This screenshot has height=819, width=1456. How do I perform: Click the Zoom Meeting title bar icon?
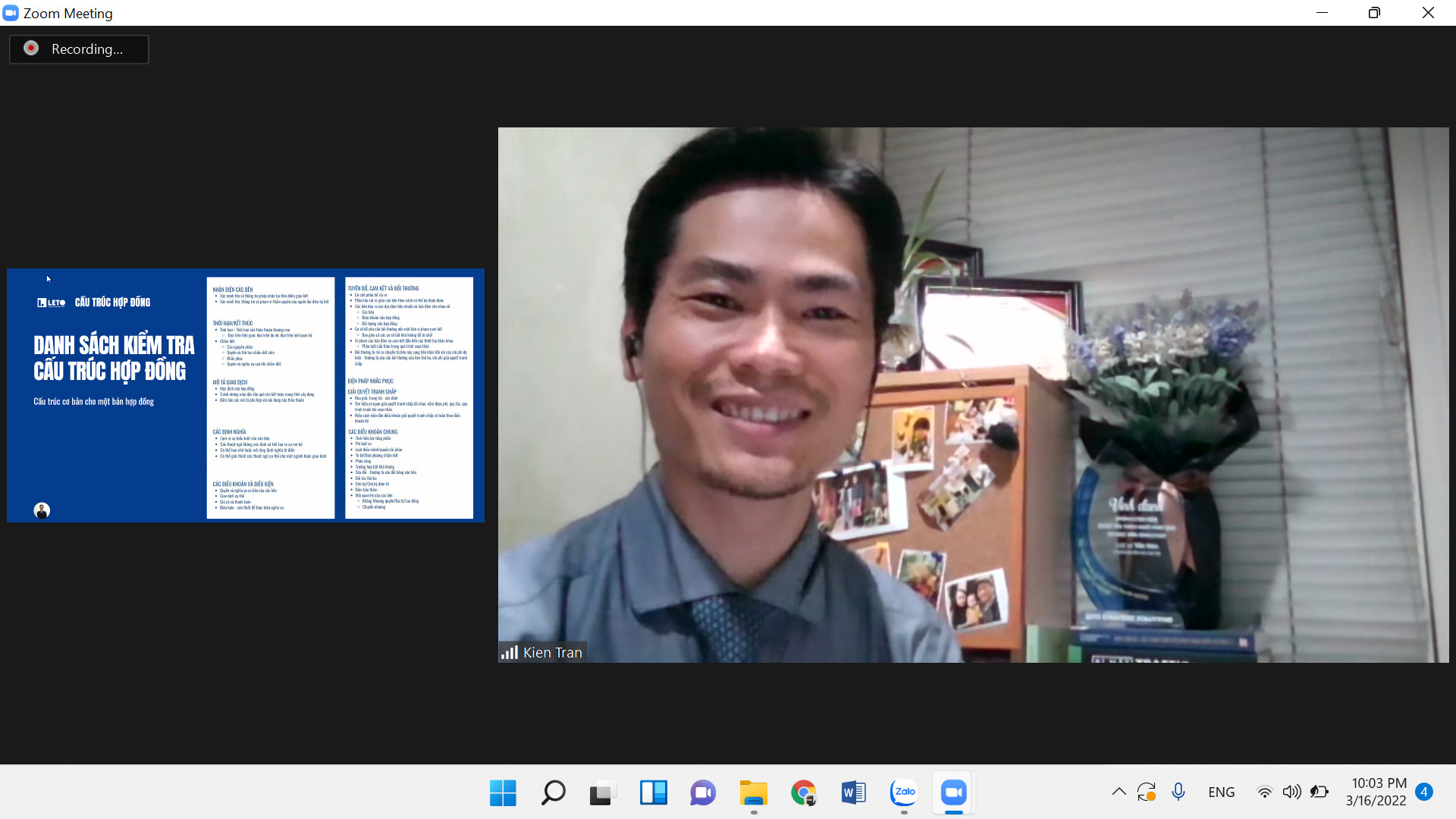[11, 13]
